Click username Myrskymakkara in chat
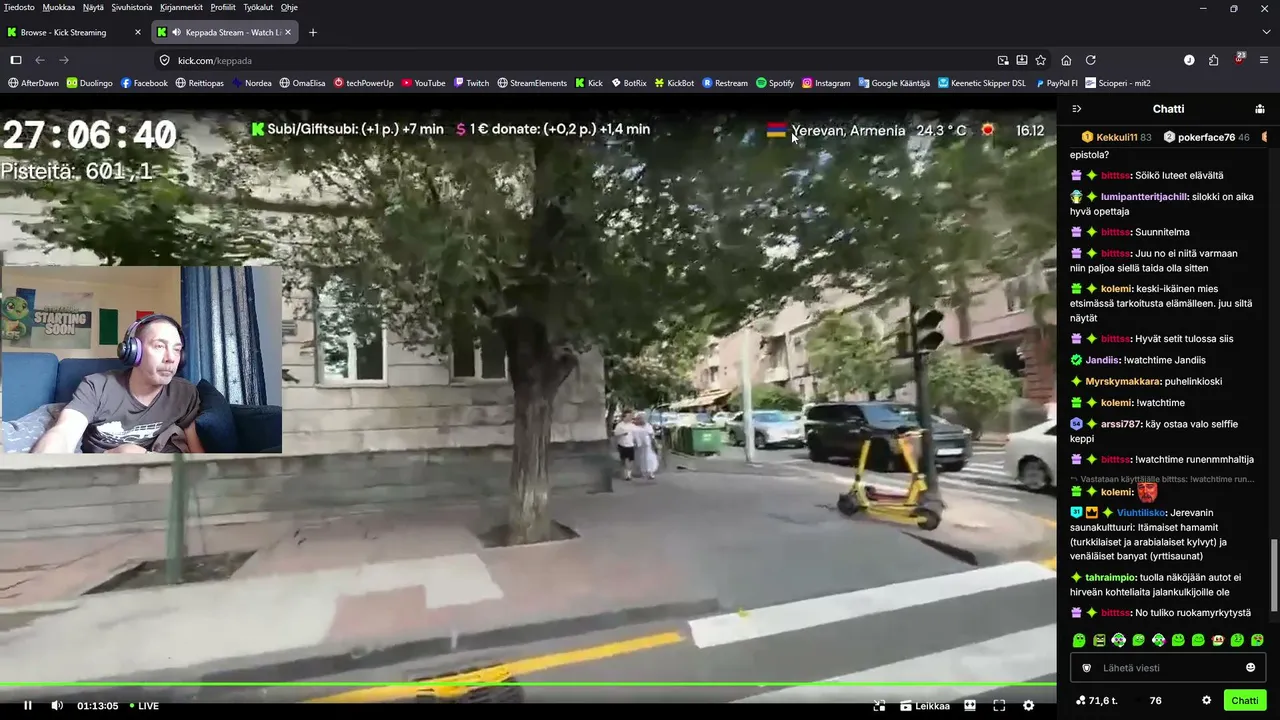 coord(1123,381)
